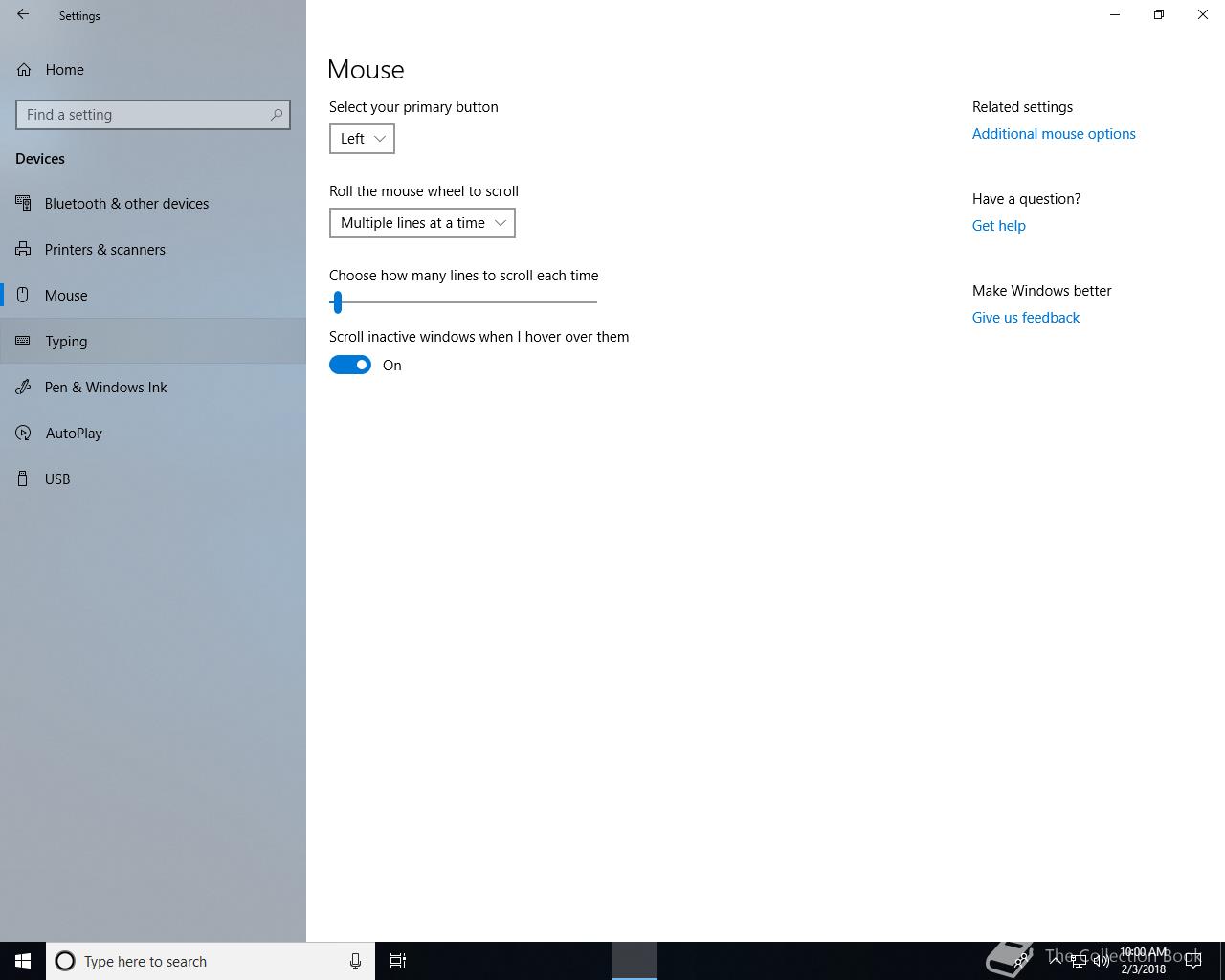The image size is (1225, 980).
Task: Click the taskbar Type here to search box
Action: click(211, 961)
